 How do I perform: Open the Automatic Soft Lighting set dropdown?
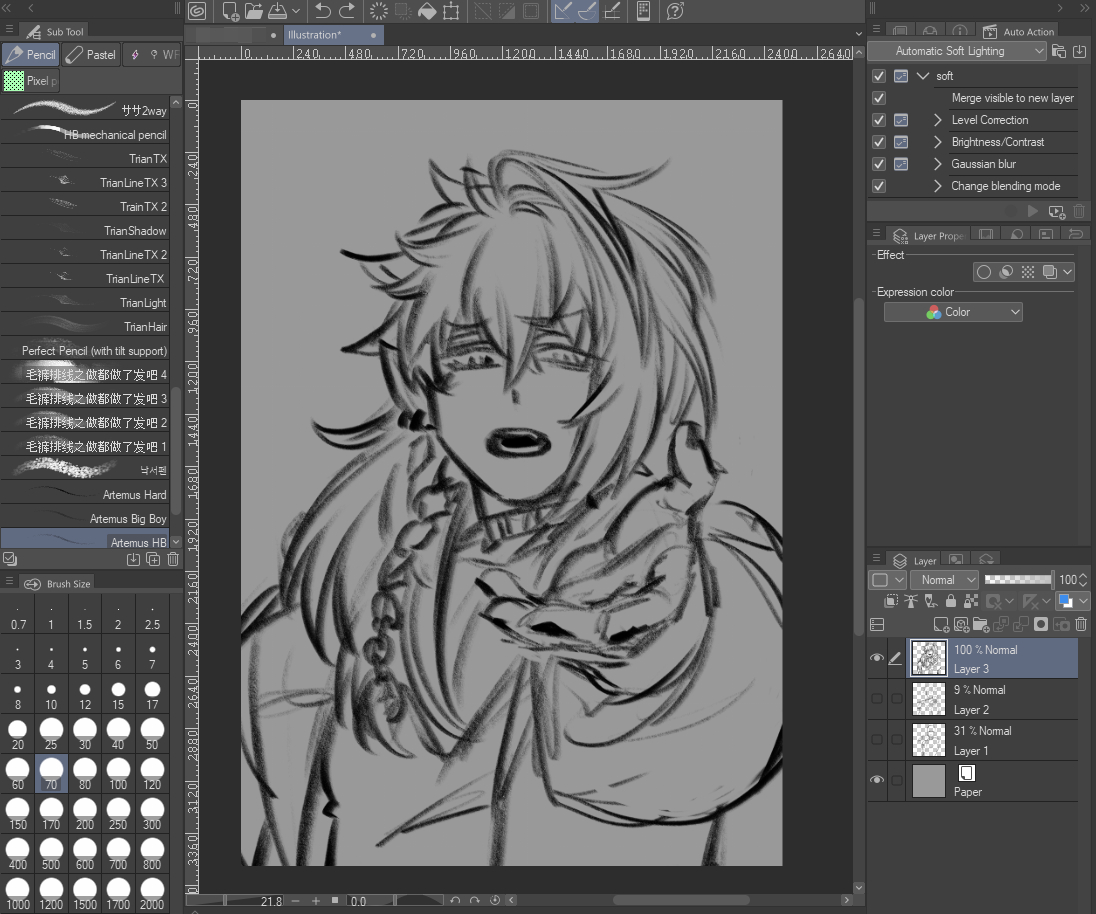[957, 51]
